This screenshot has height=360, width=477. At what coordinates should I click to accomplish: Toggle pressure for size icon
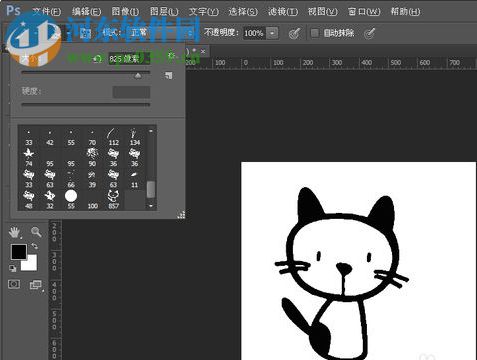pyautogui.click(x=369, y=33)
